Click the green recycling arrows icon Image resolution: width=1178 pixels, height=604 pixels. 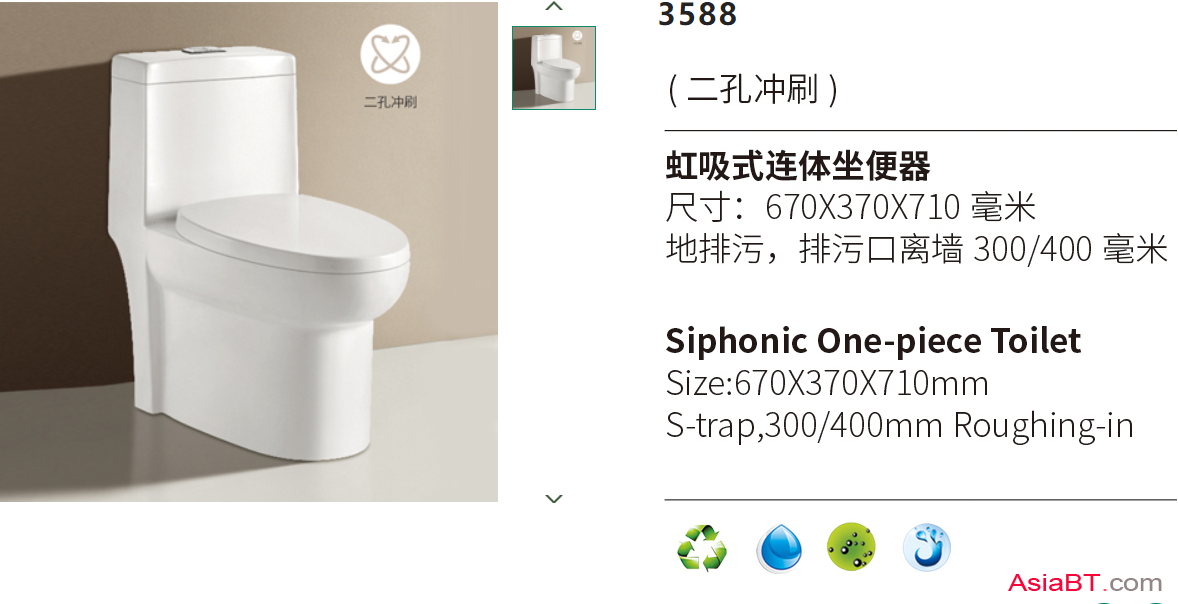pyautogui.click(x=702, y=548)
